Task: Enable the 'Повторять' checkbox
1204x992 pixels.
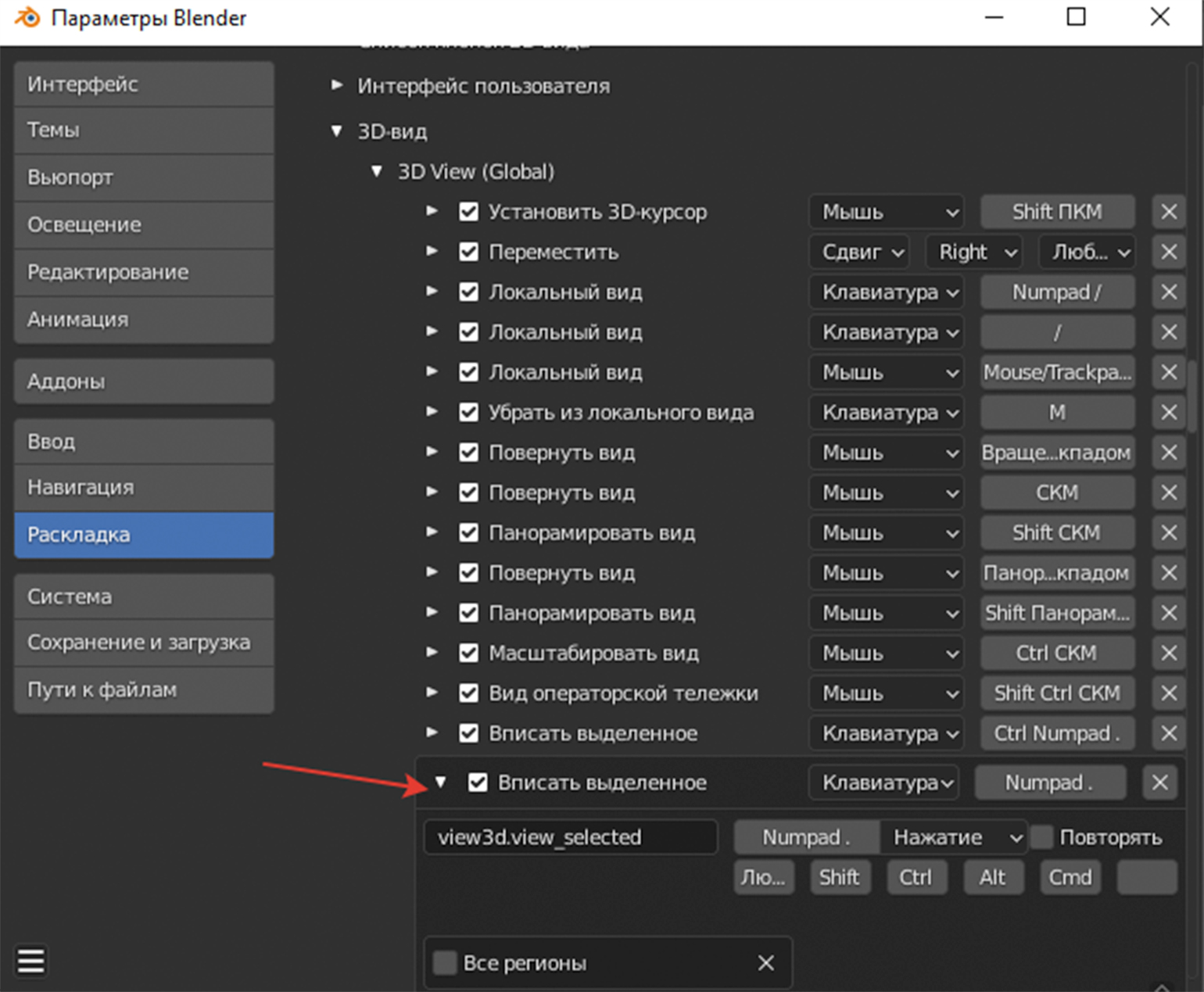Action: pyautogui.click(x=1041, y=837)
